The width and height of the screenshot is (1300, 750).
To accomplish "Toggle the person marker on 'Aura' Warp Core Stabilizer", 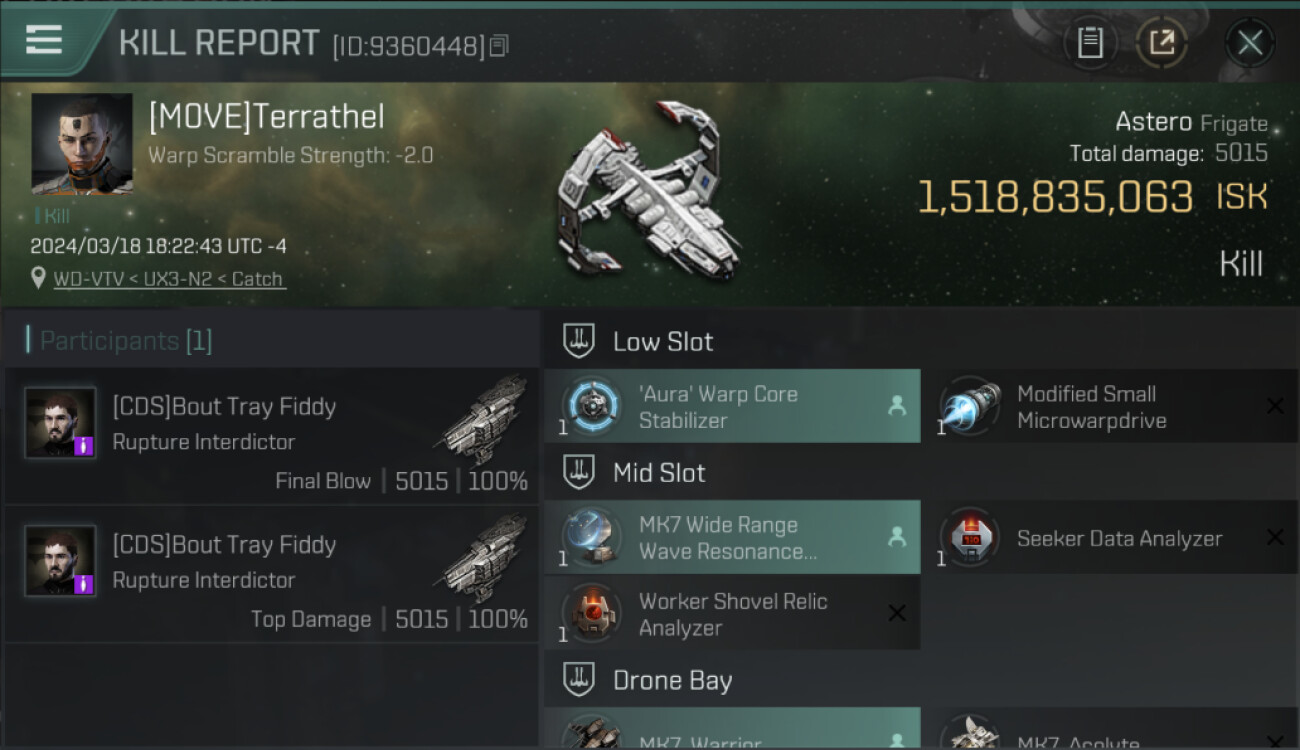I will [897, 406].
